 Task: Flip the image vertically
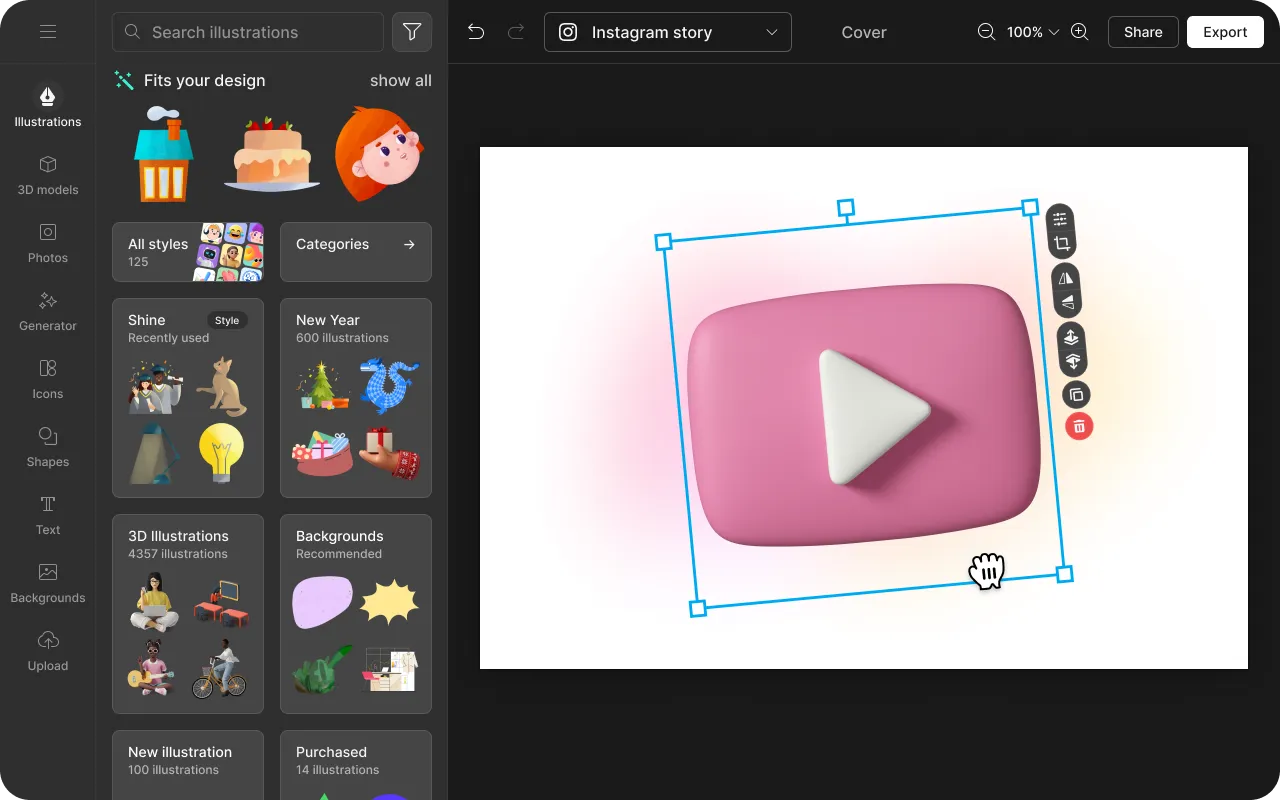click(x=1068, y=302)
